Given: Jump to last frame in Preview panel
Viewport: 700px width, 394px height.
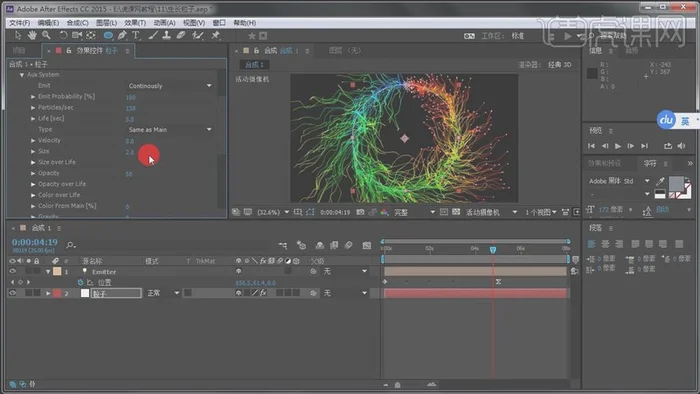Looking at the screenshot, I should [x=644, y=146].
